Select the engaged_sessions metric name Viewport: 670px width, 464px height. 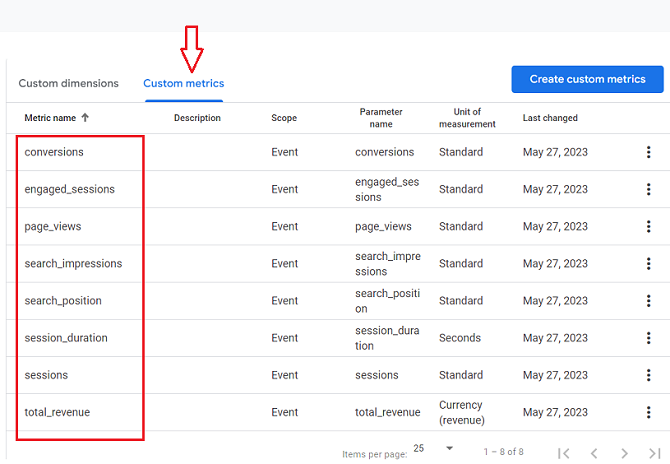point(70,189)
